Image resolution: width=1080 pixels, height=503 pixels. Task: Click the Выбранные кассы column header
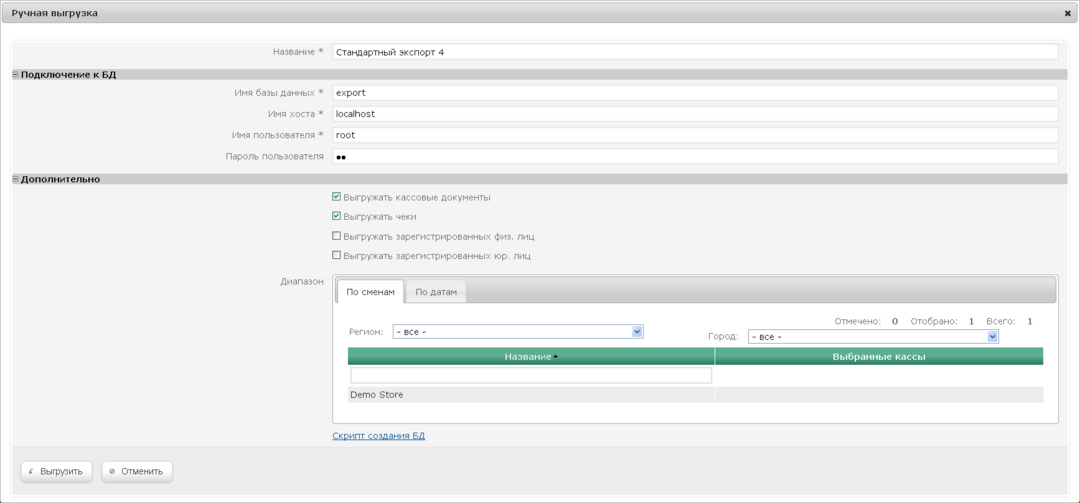878,356
